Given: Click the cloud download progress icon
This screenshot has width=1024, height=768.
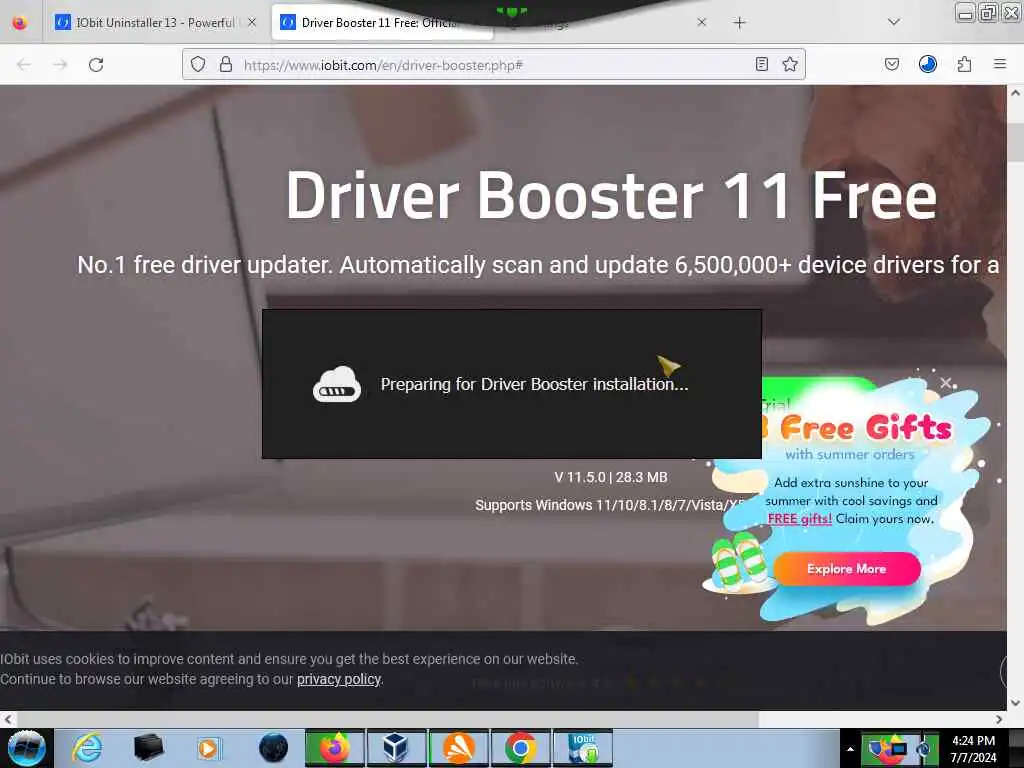Looking at the screenshot, I should coord(336,384).
